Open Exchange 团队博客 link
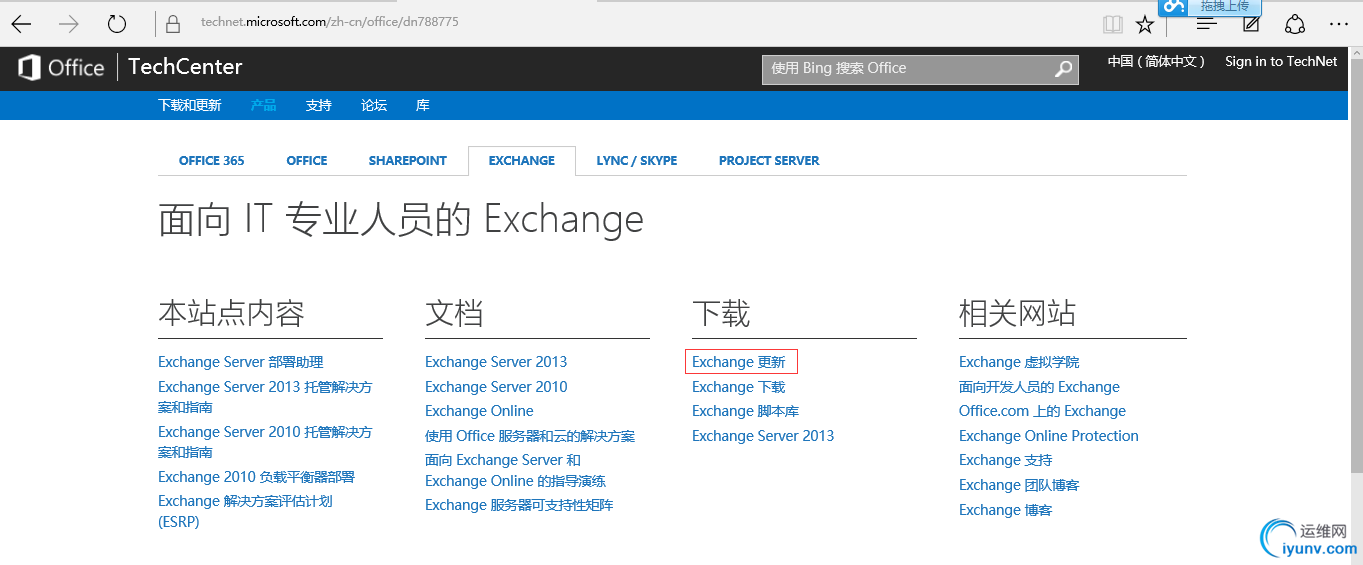The height and width of the screenshot is (565, 1363). click(1019, 485)
